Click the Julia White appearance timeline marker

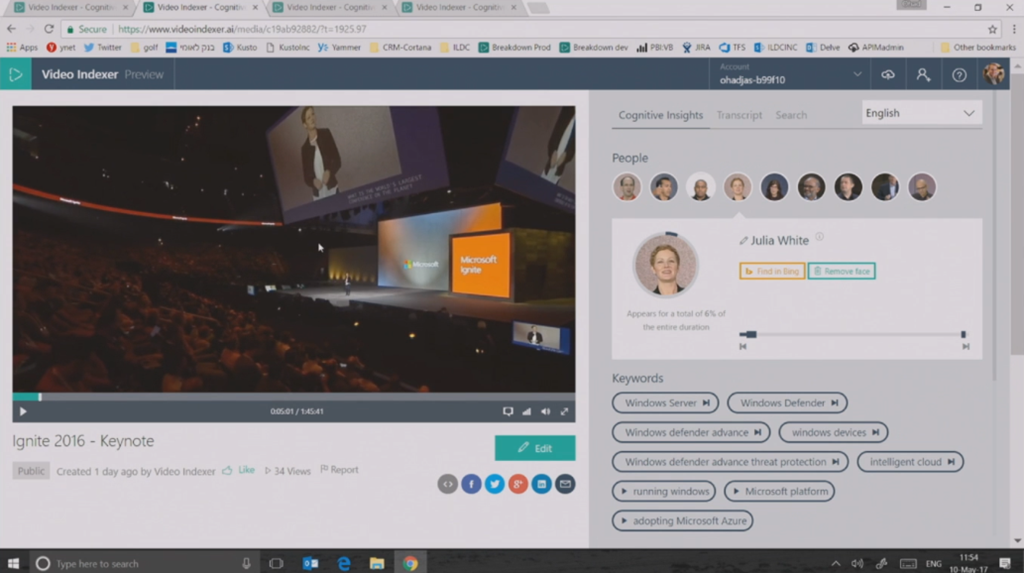coord(751,335)
